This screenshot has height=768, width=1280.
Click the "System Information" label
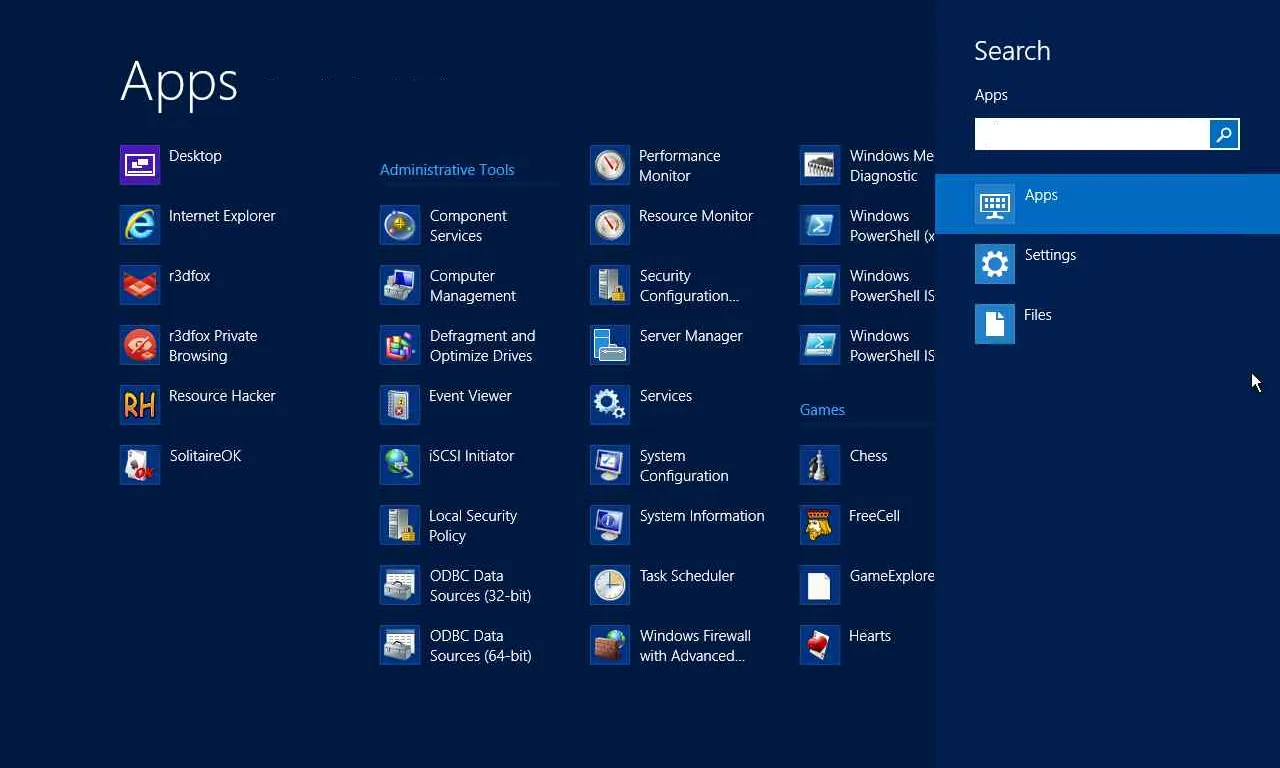(x=702, y=516)
